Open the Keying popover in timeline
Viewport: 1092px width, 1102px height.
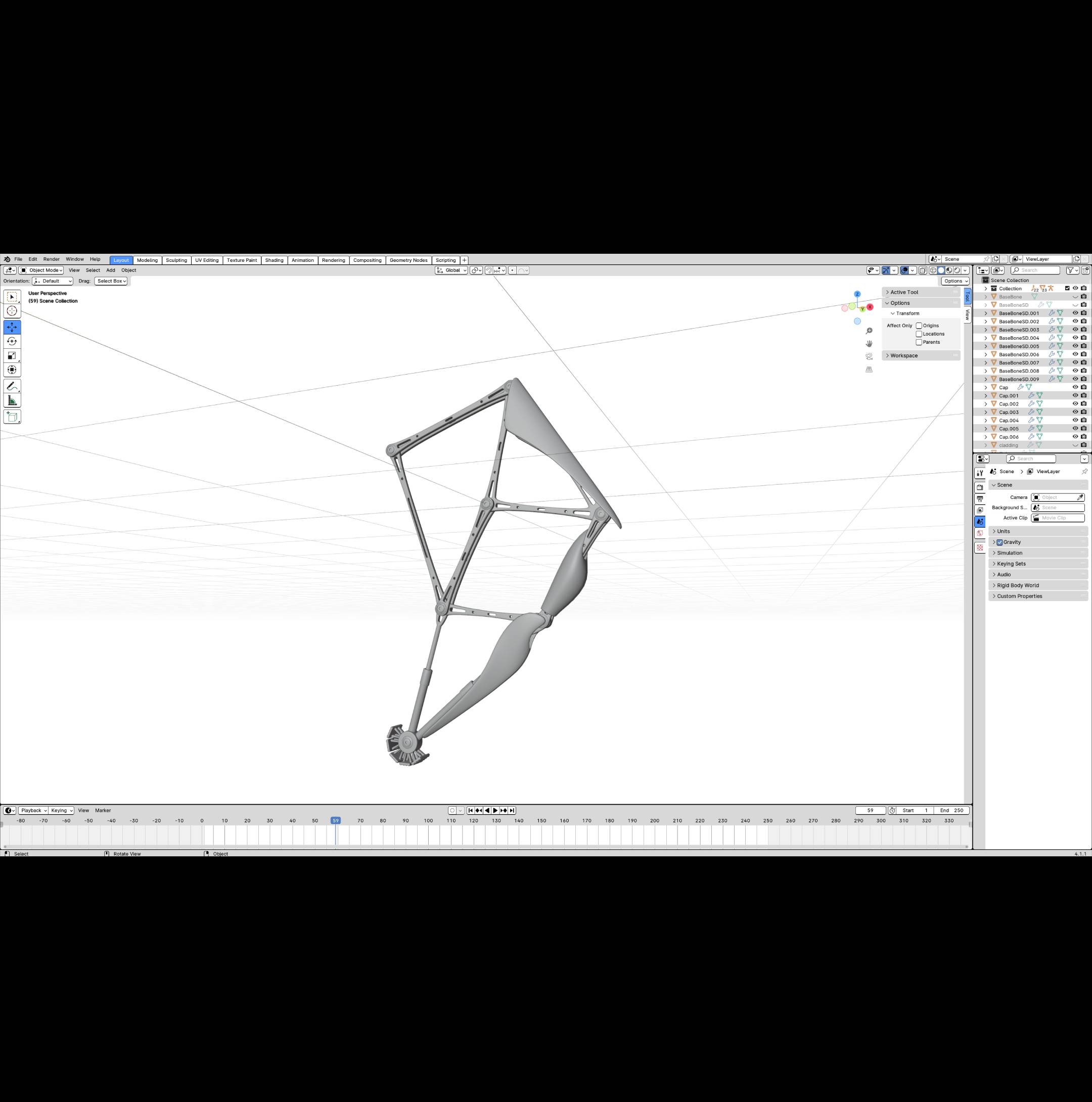tap(62, 810)
